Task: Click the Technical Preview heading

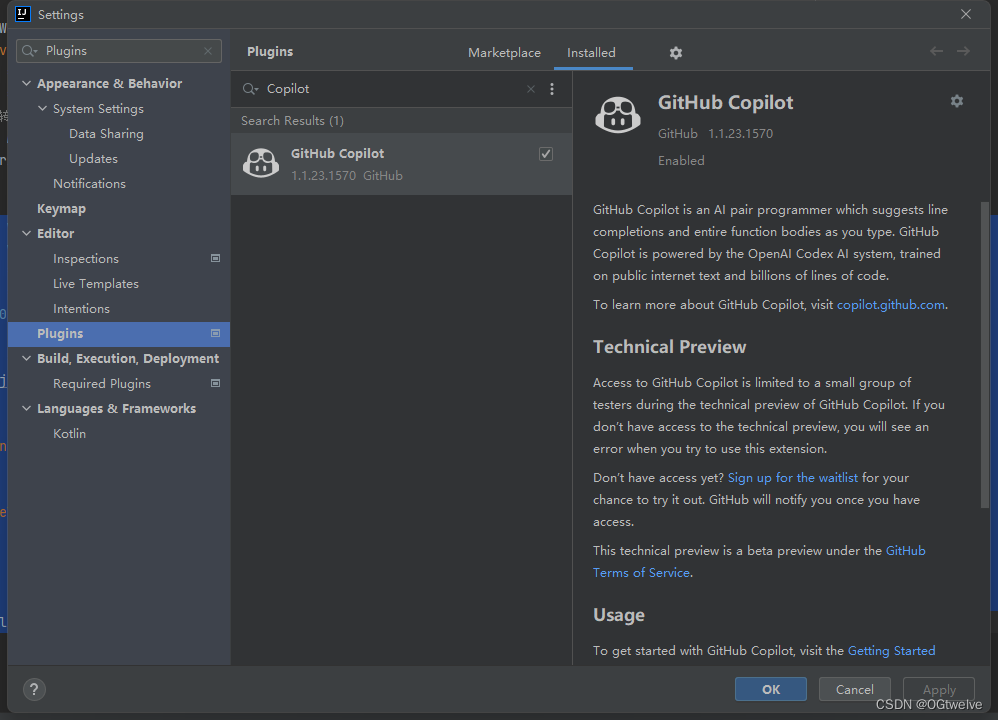Action: pos(670,347)
